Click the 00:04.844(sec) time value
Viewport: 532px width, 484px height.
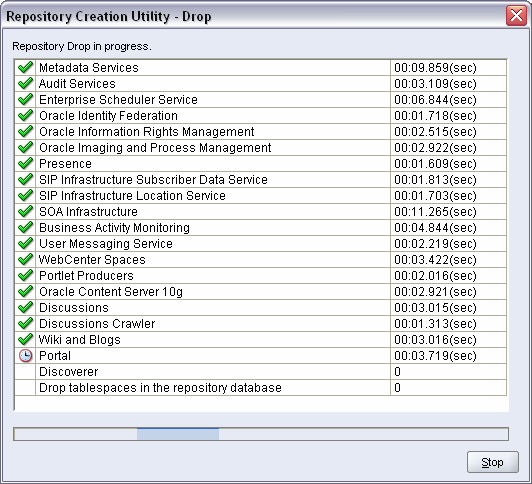pyautogui.click(x=435, y=227)
